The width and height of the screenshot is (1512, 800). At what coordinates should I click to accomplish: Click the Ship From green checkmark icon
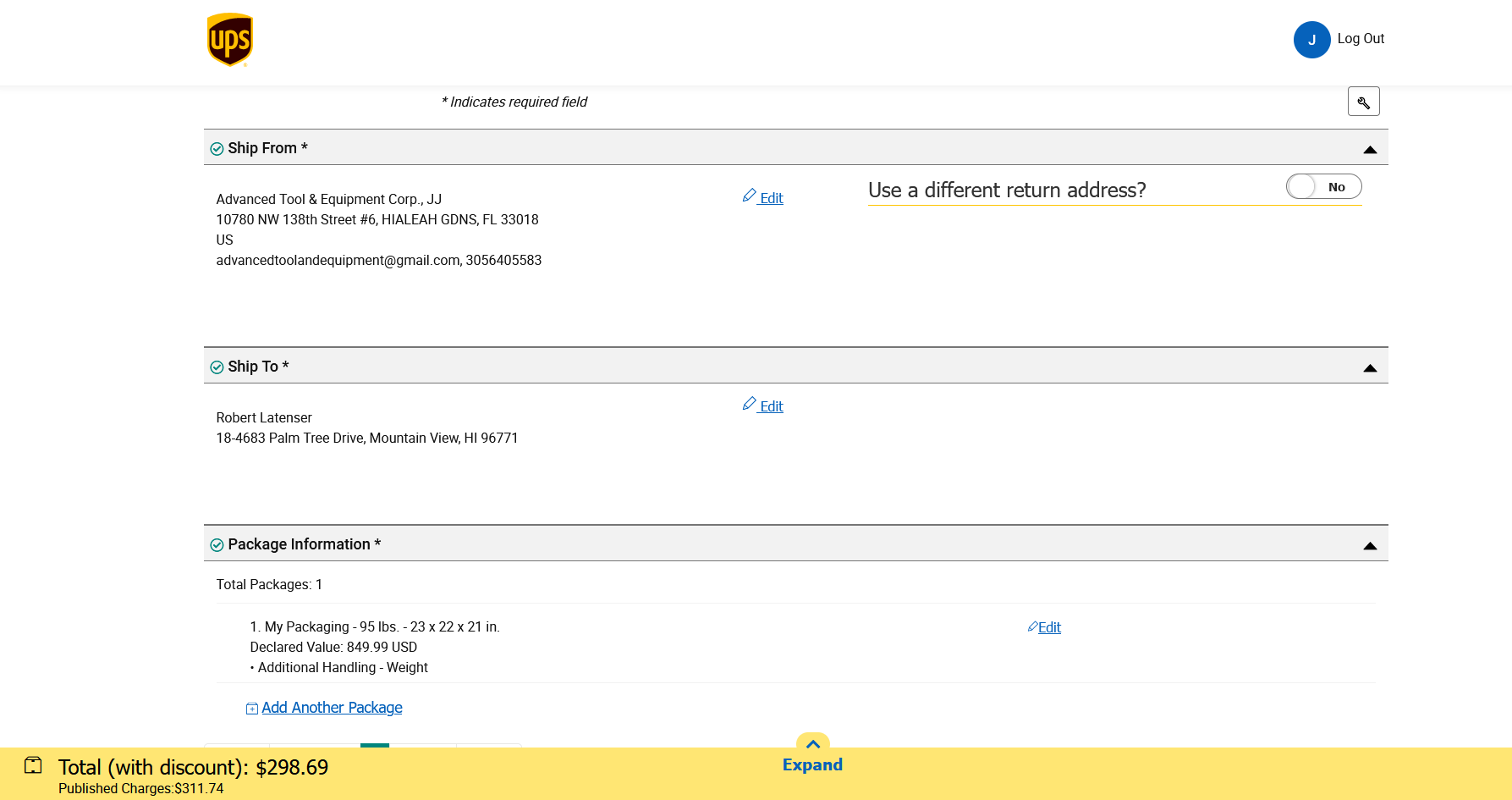click(217, 149)
